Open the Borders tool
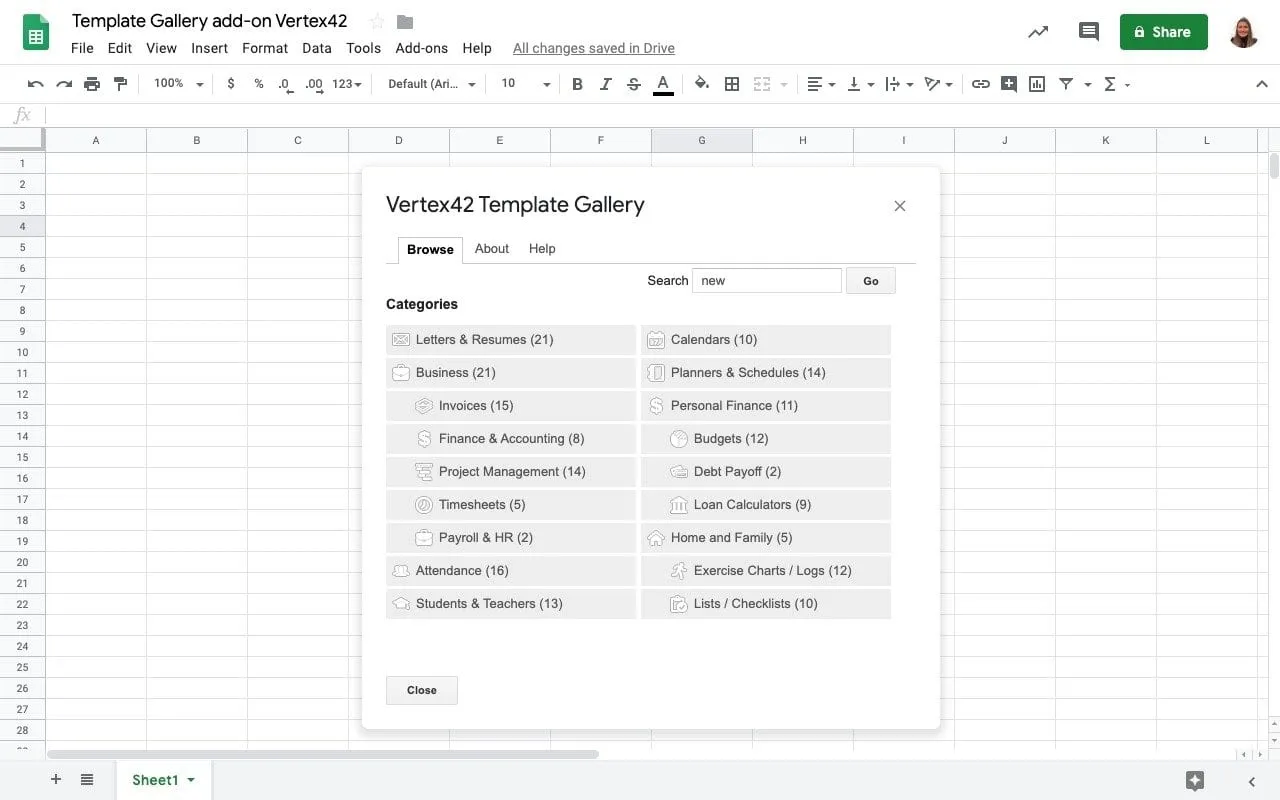The image size is (1280, 800). click(x=732, y=84)
